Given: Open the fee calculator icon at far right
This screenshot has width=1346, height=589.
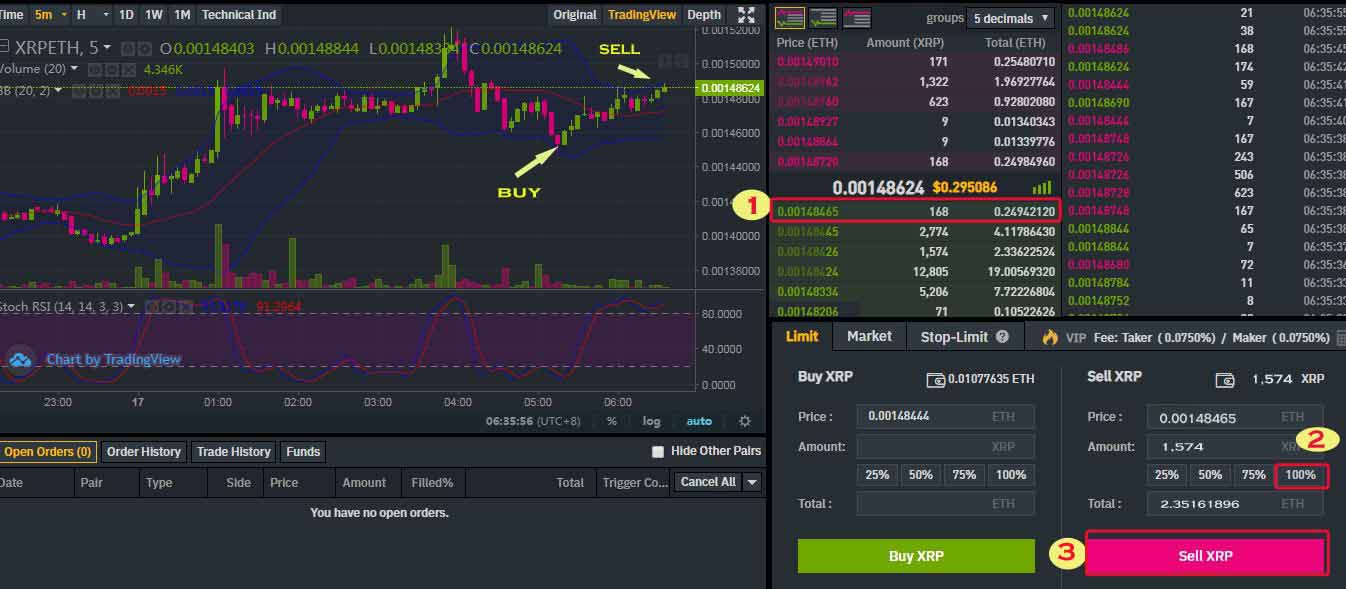Looking at the screenshot, I should click(x=1341, y=338).
